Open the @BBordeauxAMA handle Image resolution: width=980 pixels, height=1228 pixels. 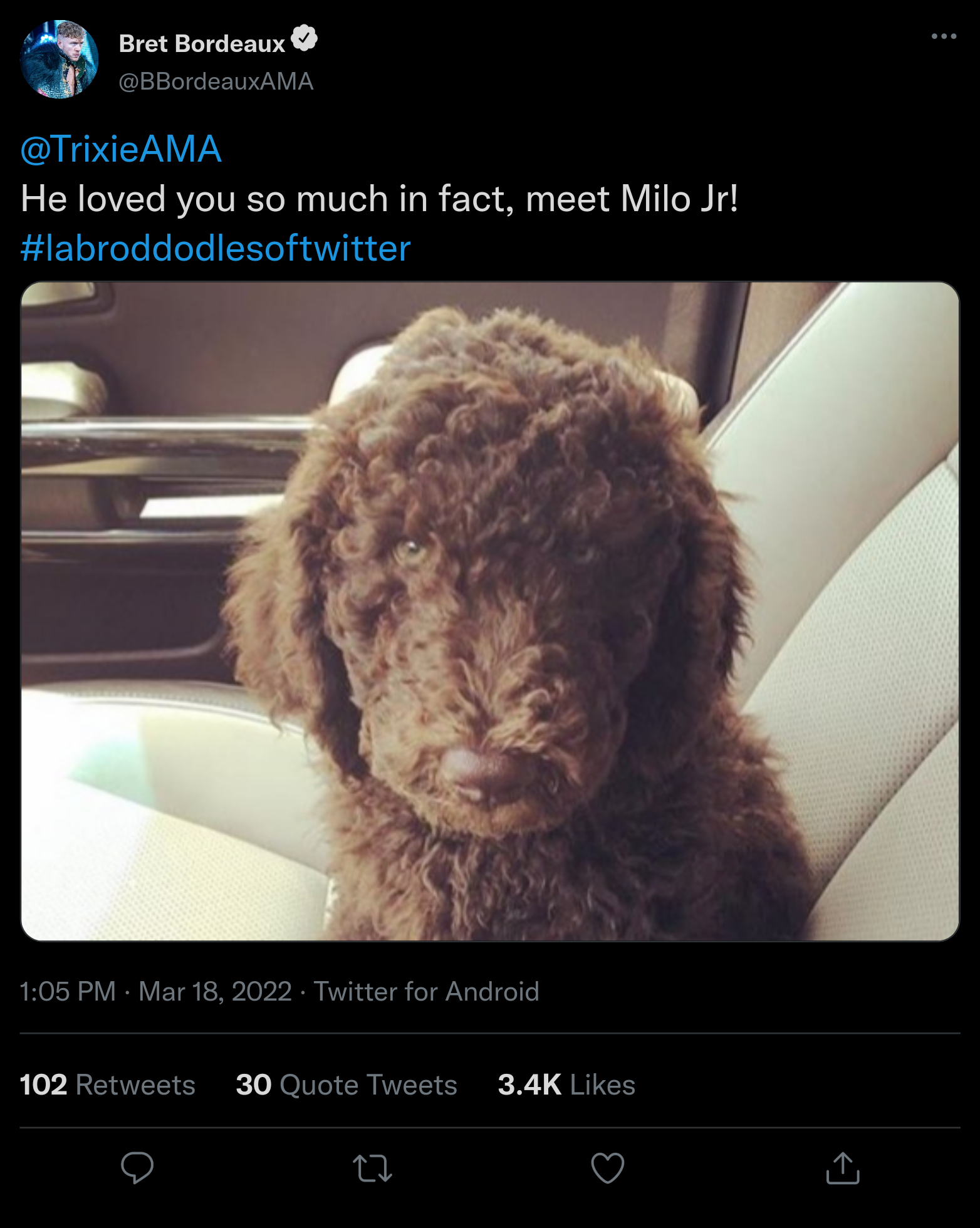pos(216,81)
